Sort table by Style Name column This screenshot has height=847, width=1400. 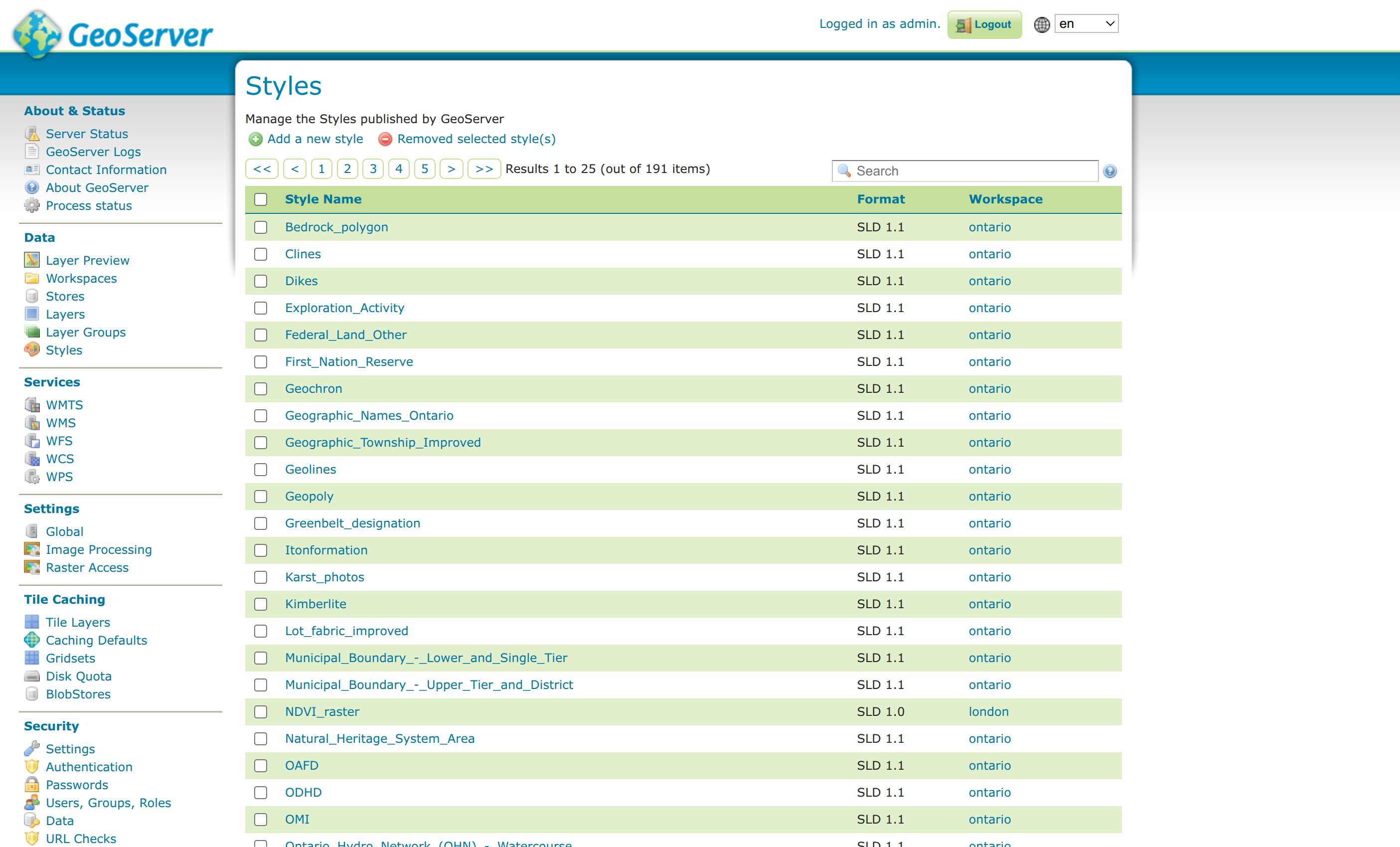coord(323,199)
